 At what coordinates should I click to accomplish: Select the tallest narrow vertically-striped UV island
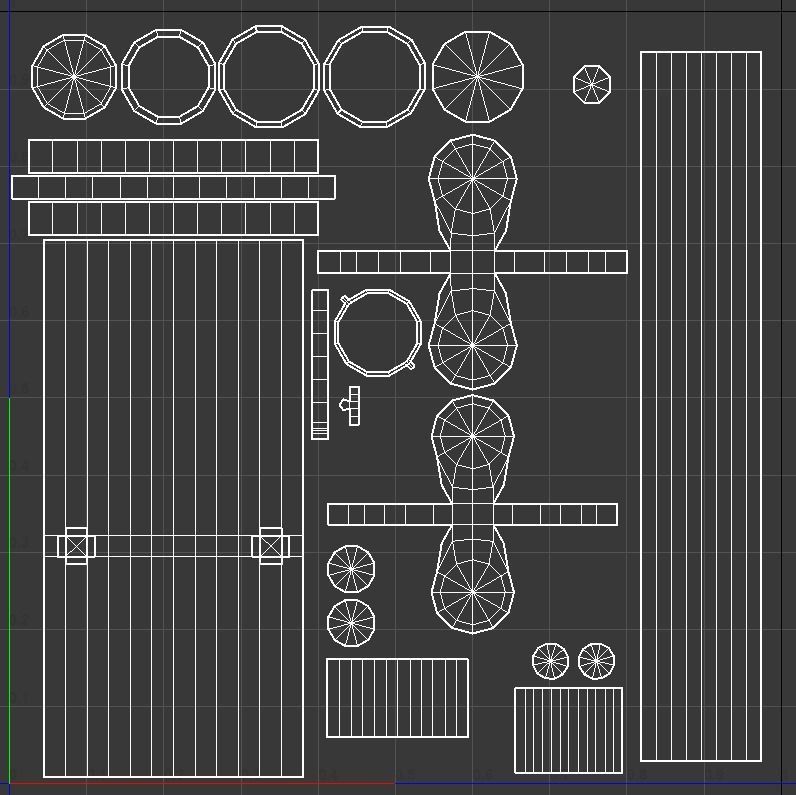click(x=701, y=406)
